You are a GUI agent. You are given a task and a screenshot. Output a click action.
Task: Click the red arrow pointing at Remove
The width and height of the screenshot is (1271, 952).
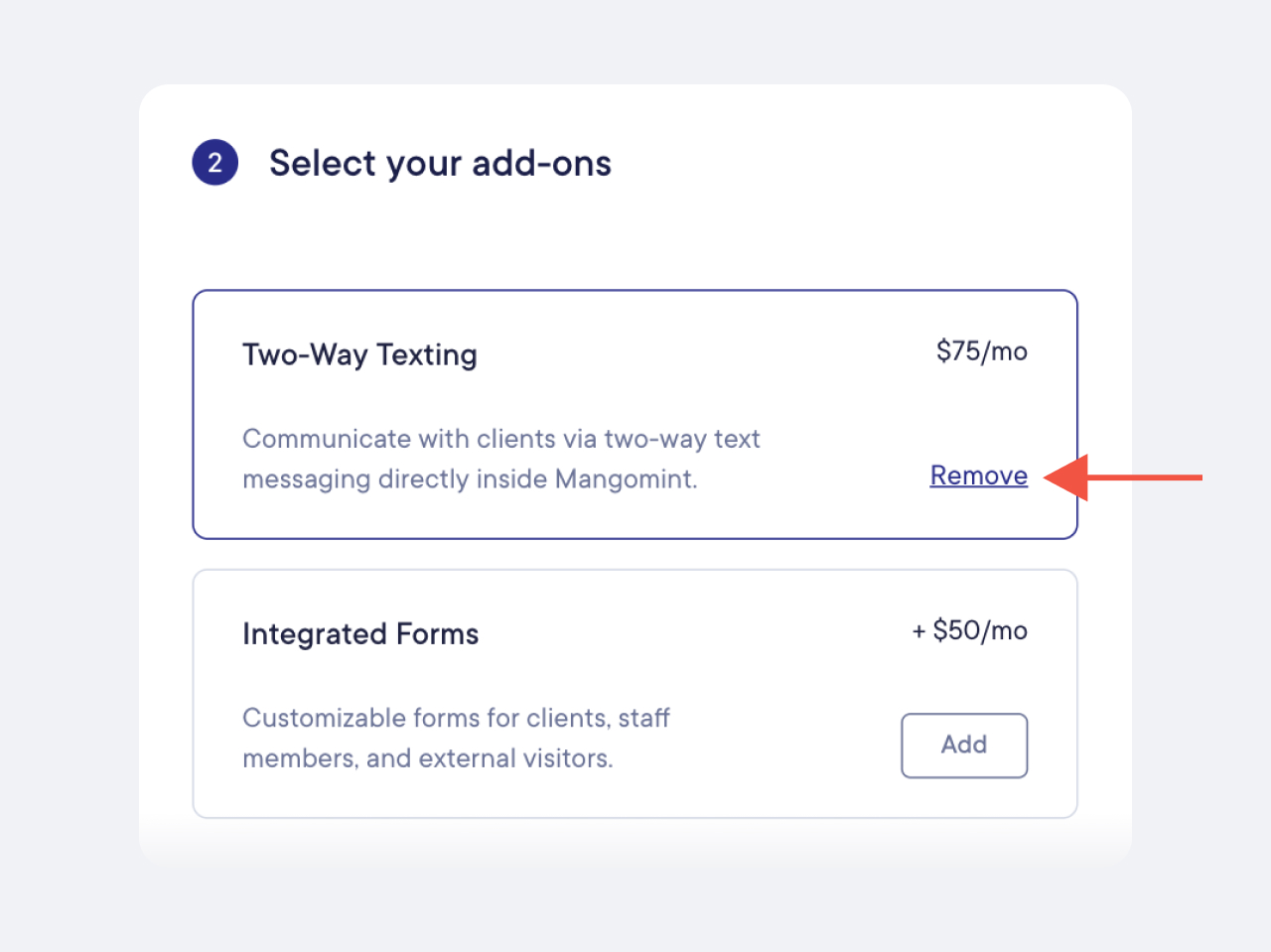tap(1123, 477)
